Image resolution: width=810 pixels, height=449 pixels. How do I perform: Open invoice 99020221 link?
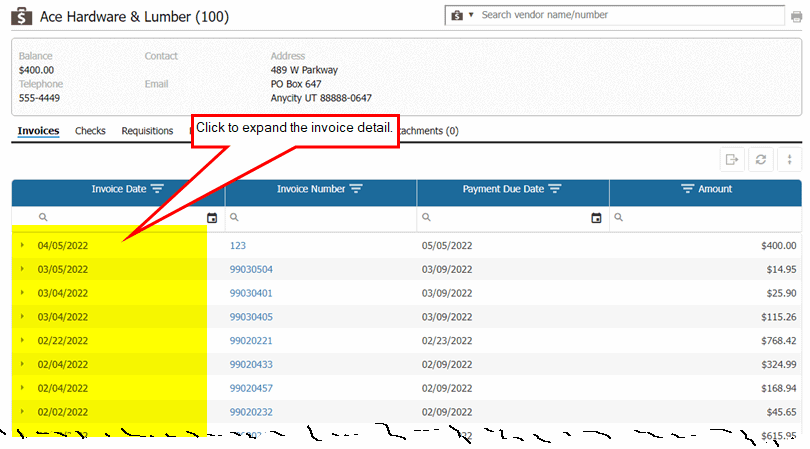(251, 340)
